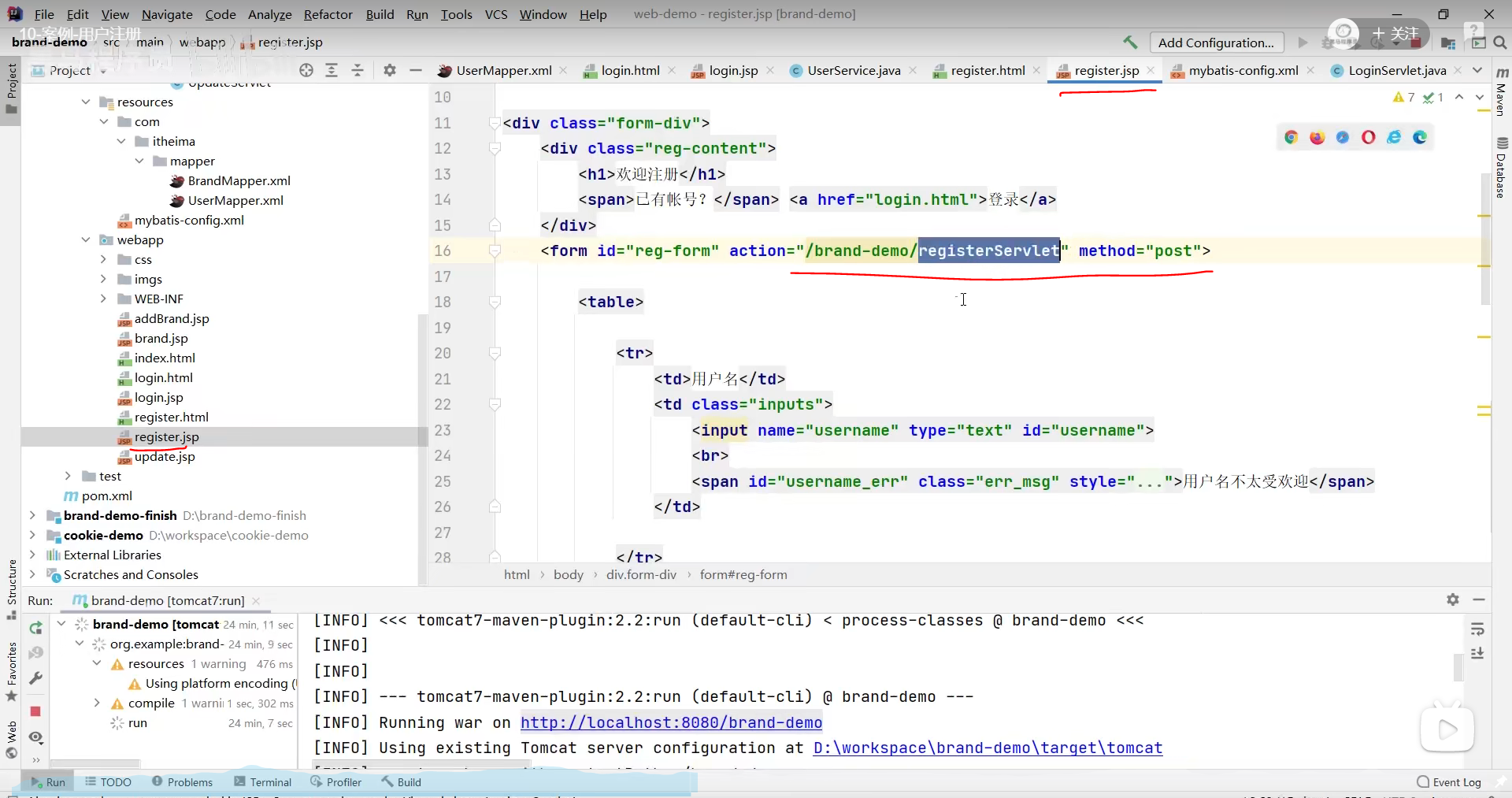Open the Project view dropdown
1512x798 pixels.
[x=103, y=72]
